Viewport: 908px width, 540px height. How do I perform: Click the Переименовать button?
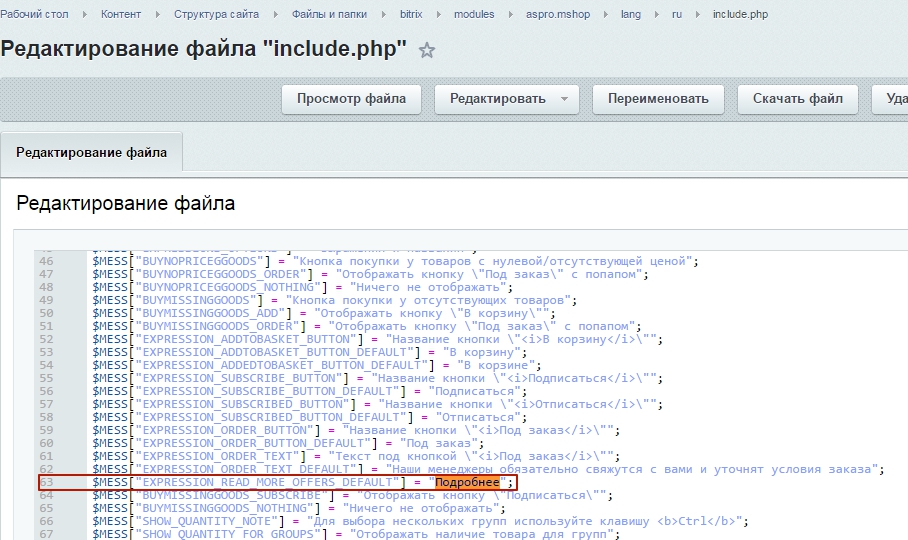point(658,99)
